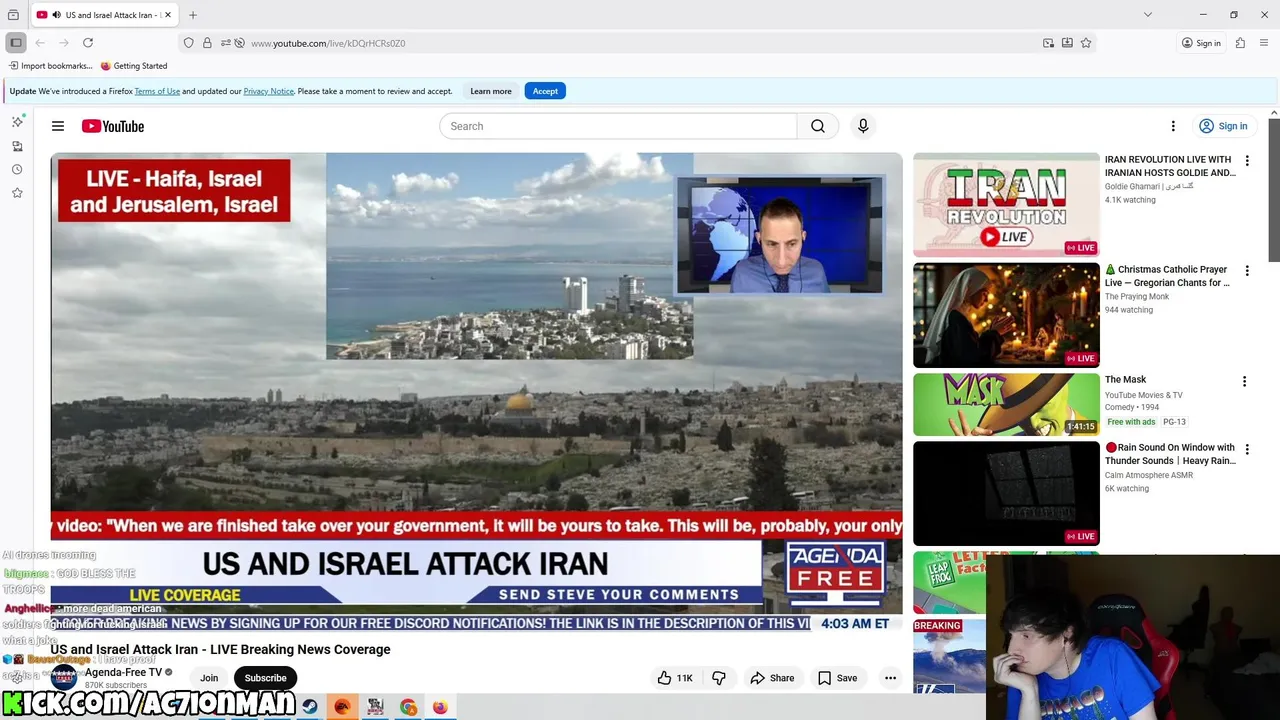Screen dimensions: 1280x720
Task: Open the Steam taskbar icon
Action: (310, 707)
